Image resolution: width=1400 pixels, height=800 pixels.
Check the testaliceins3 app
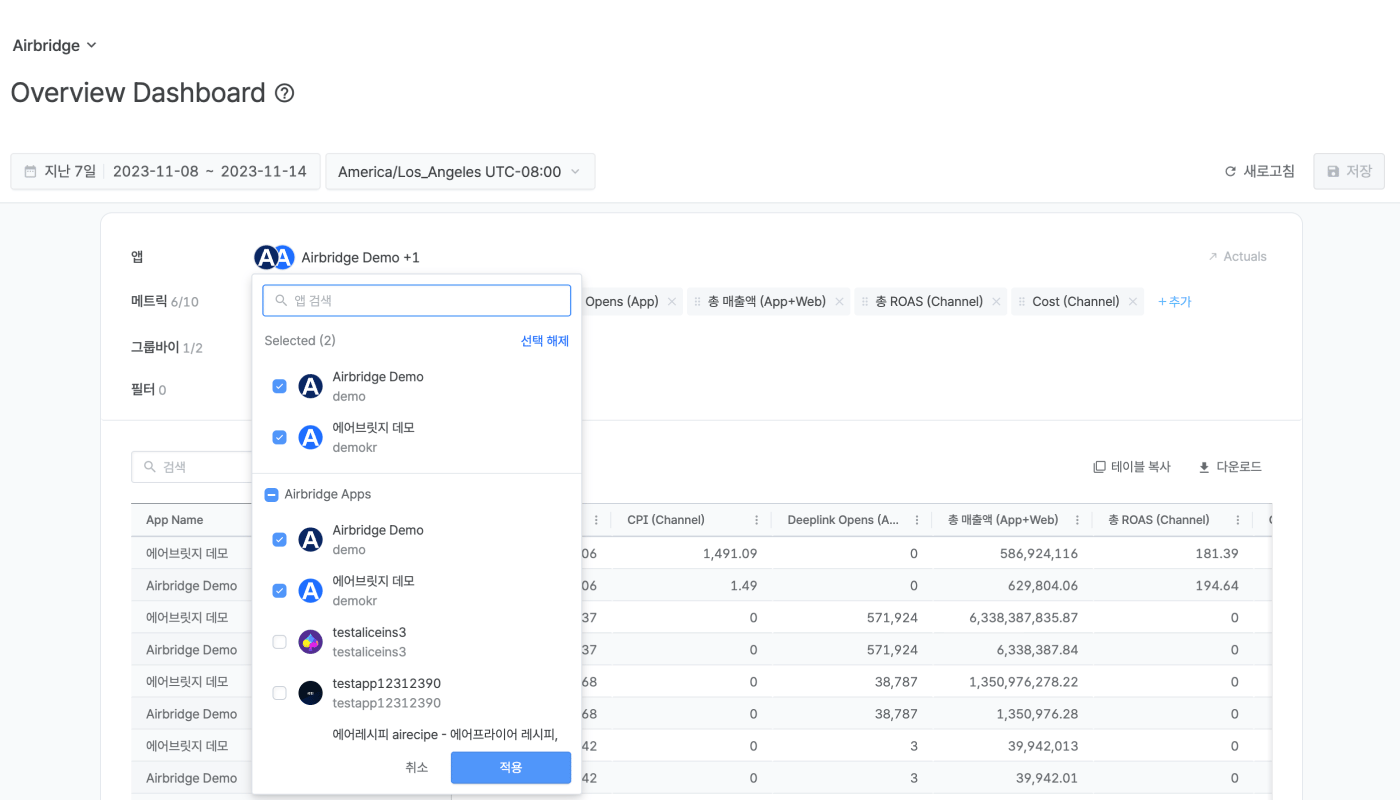[280, 642]
